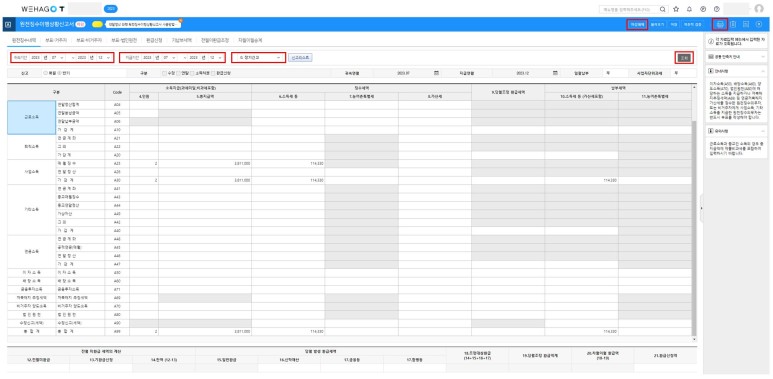Switch to the 부표-법인원천 tab
The width and height of the screenshot is (773, 379).
(x=123, y=39)
